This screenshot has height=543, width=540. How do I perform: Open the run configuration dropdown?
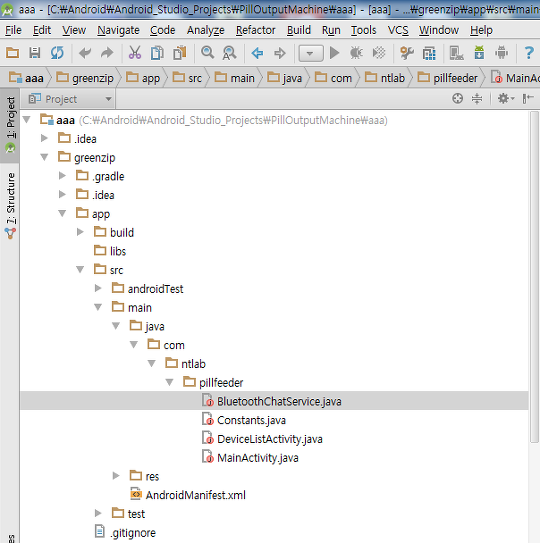[311, 53]
